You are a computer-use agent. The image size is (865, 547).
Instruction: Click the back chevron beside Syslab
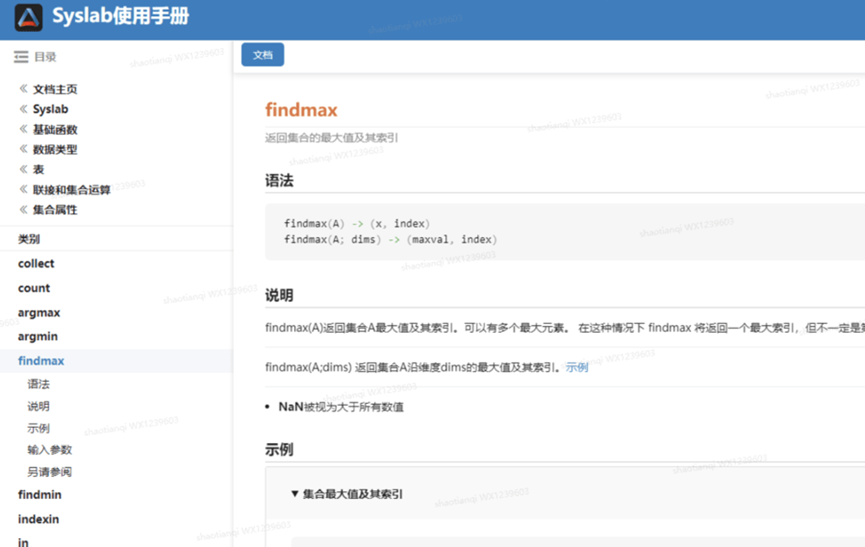click(x=23, y=109)
